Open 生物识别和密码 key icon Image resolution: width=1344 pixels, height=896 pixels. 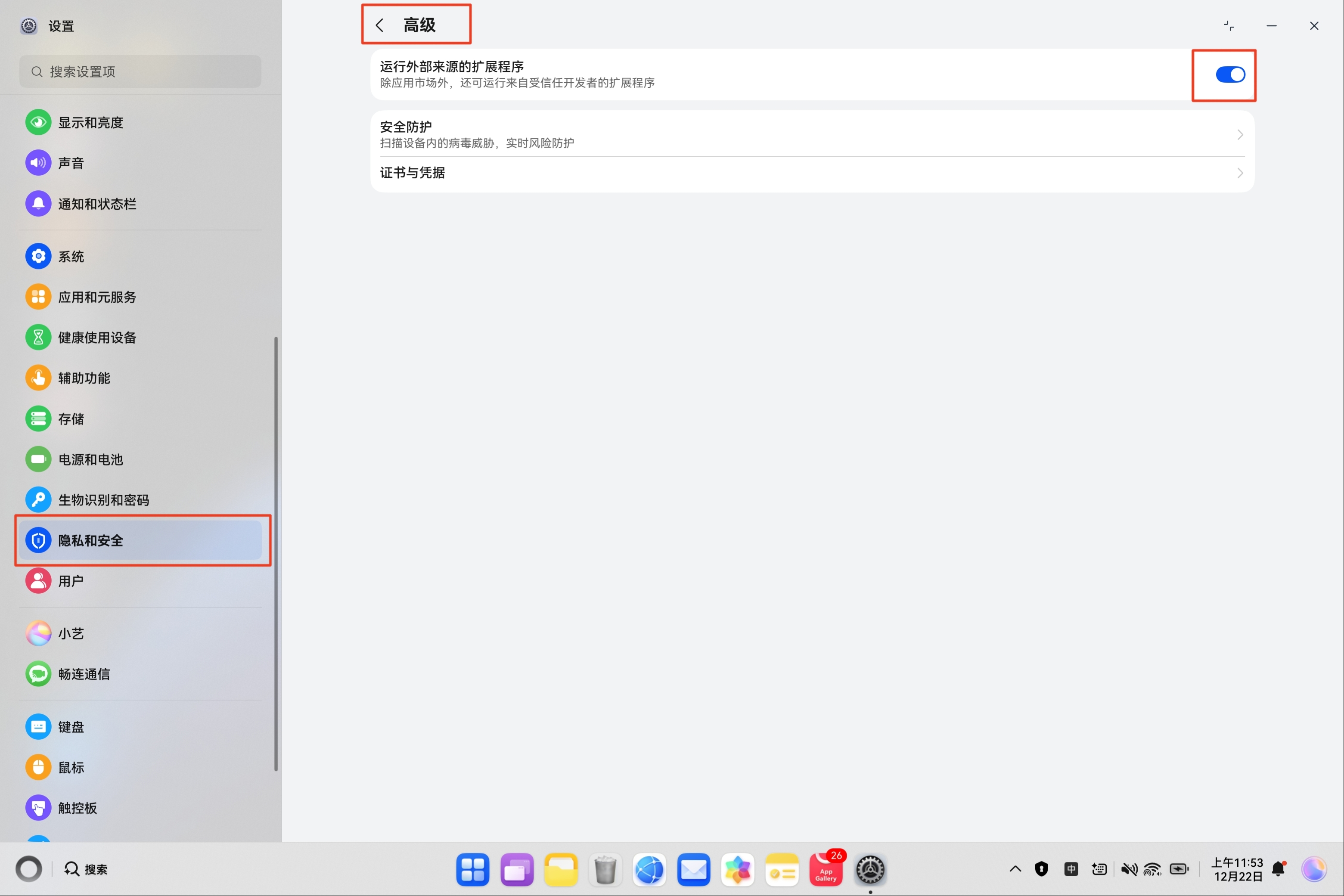[38, 500]
